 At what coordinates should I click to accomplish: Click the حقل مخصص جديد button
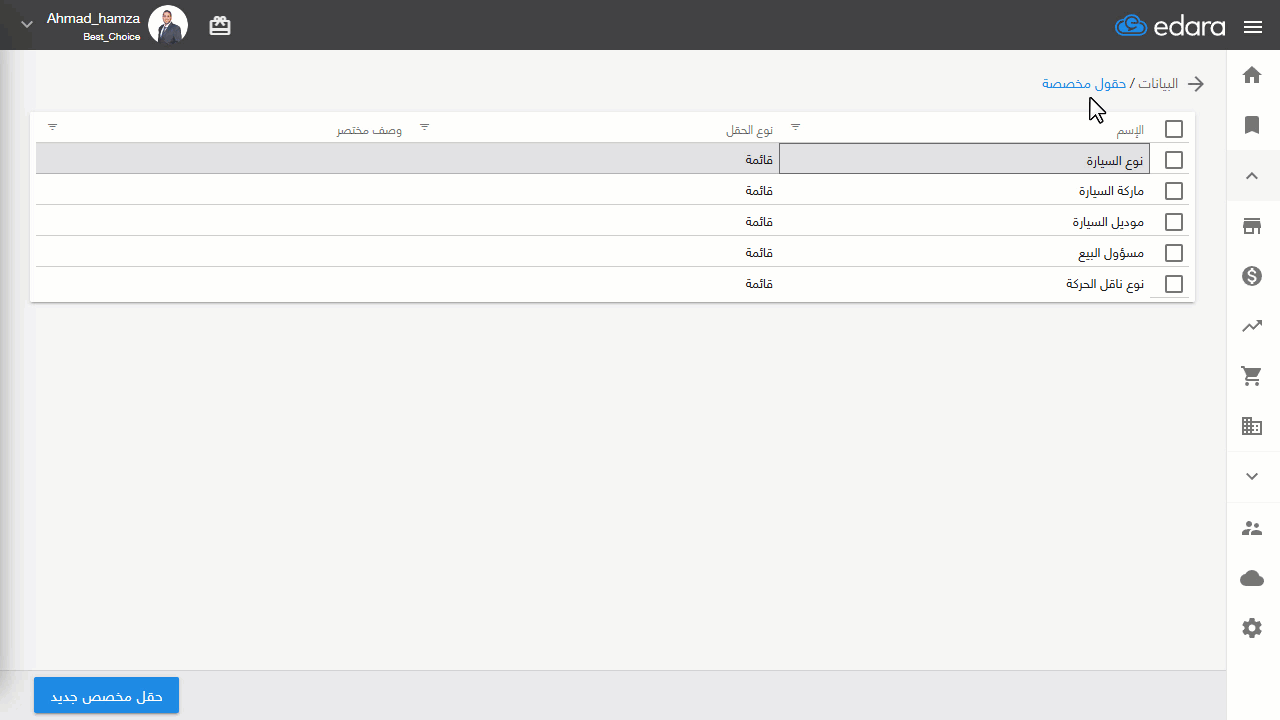[x=106, y=696]
